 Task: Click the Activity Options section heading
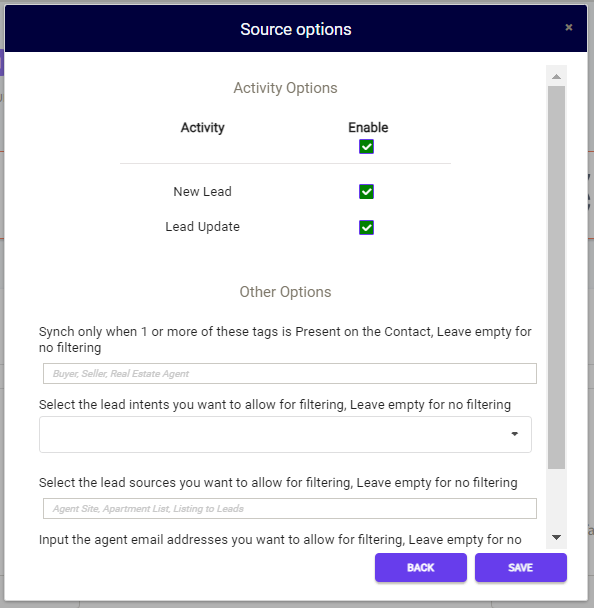pos(285,88)
